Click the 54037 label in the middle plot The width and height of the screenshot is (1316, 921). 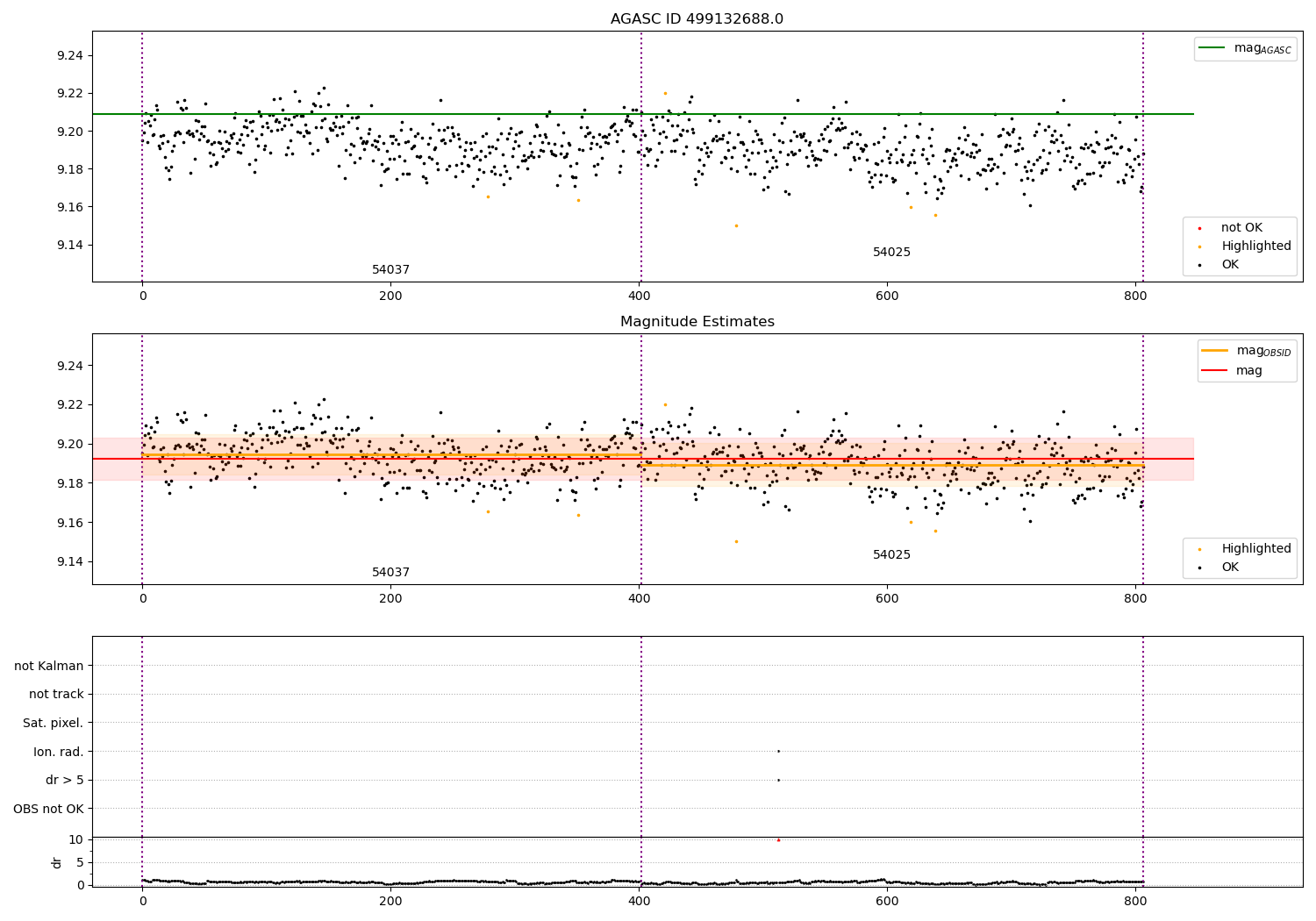click(390, 573)
